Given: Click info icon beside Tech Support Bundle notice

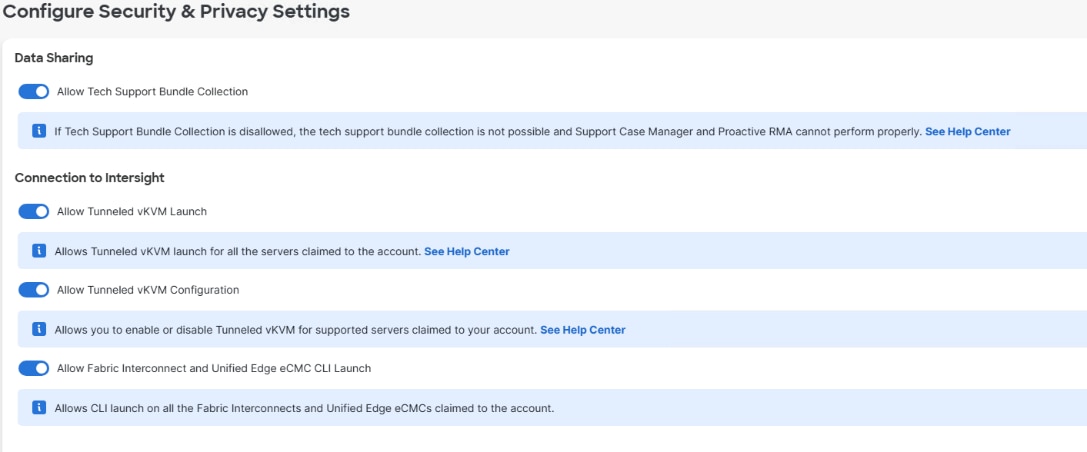Looking at the screenshot, I should (x=39, y=130).
